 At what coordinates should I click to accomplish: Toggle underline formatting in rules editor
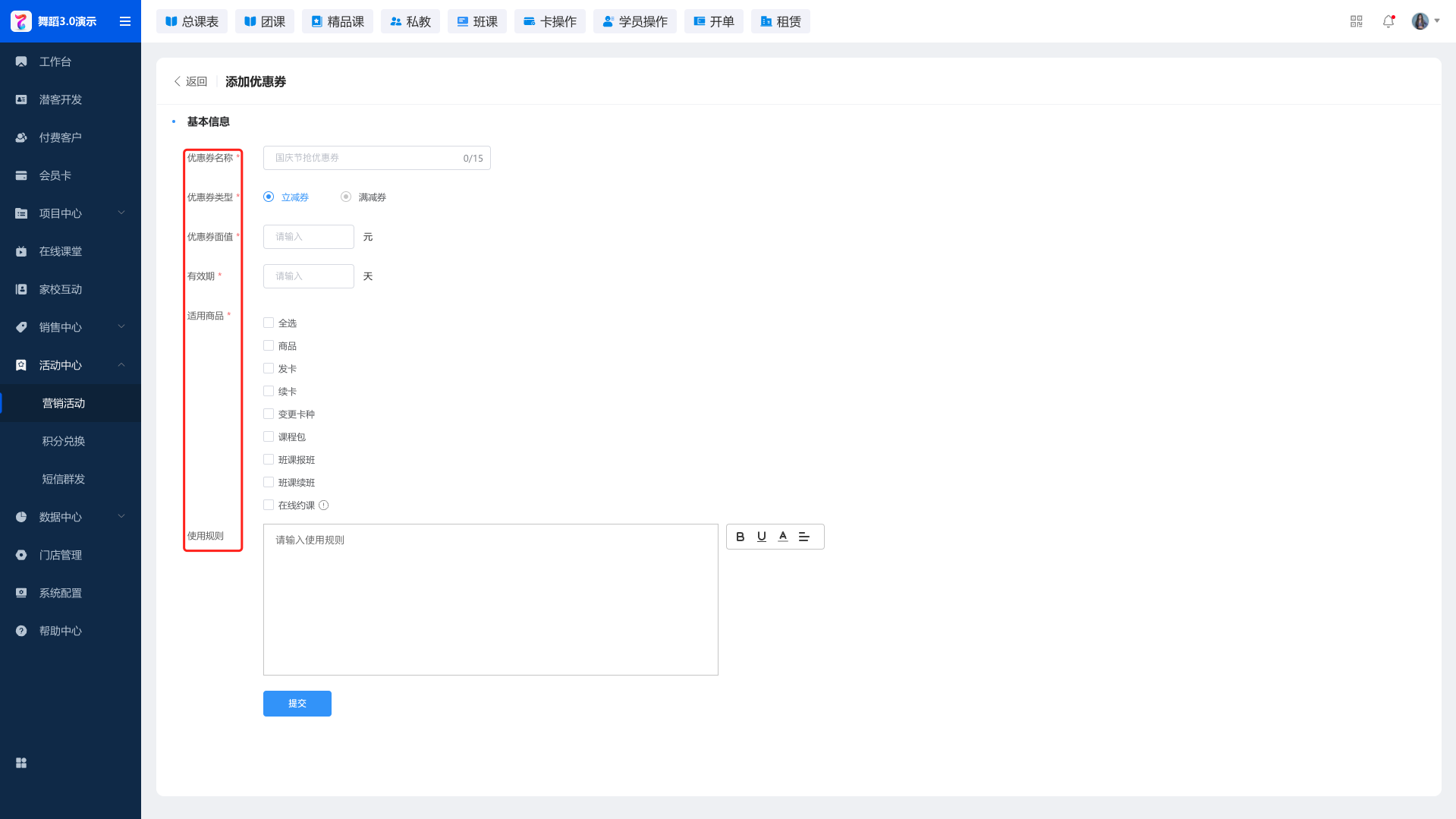point(762,537)
